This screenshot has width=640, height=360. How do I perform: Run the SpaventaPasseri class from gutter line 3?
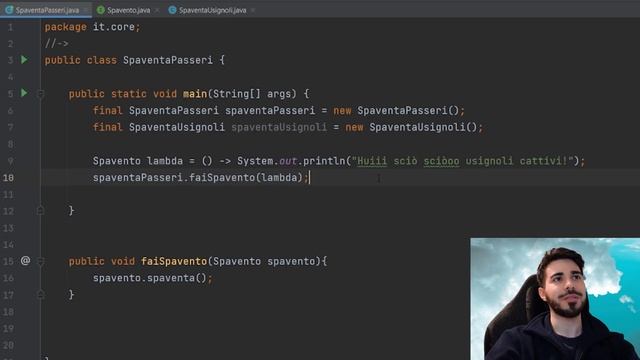[x=24, y=60]
